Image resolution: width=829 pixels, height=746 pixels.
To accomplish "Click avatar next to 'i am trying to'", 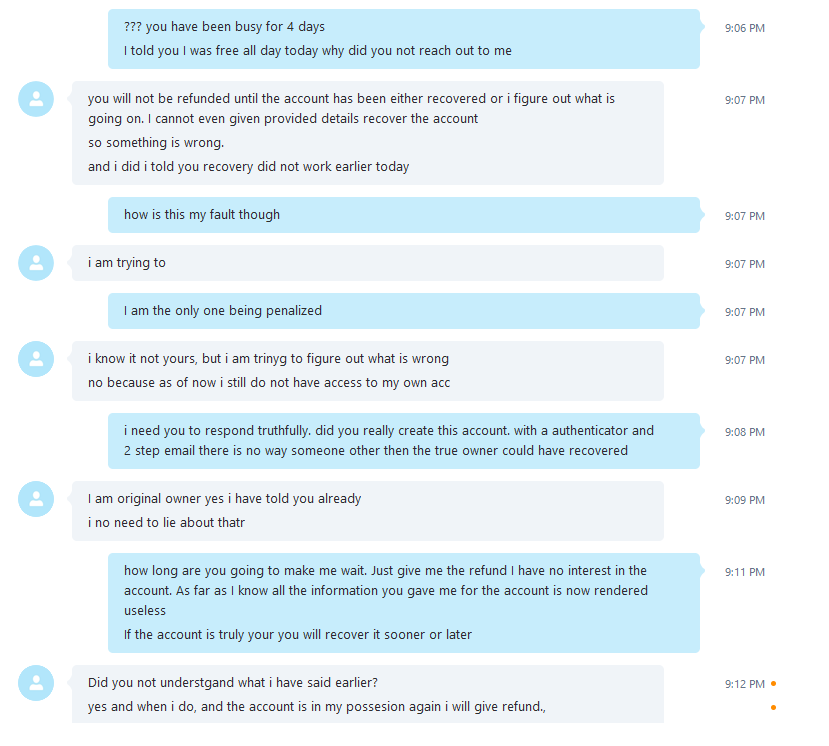I will [36, 263].
